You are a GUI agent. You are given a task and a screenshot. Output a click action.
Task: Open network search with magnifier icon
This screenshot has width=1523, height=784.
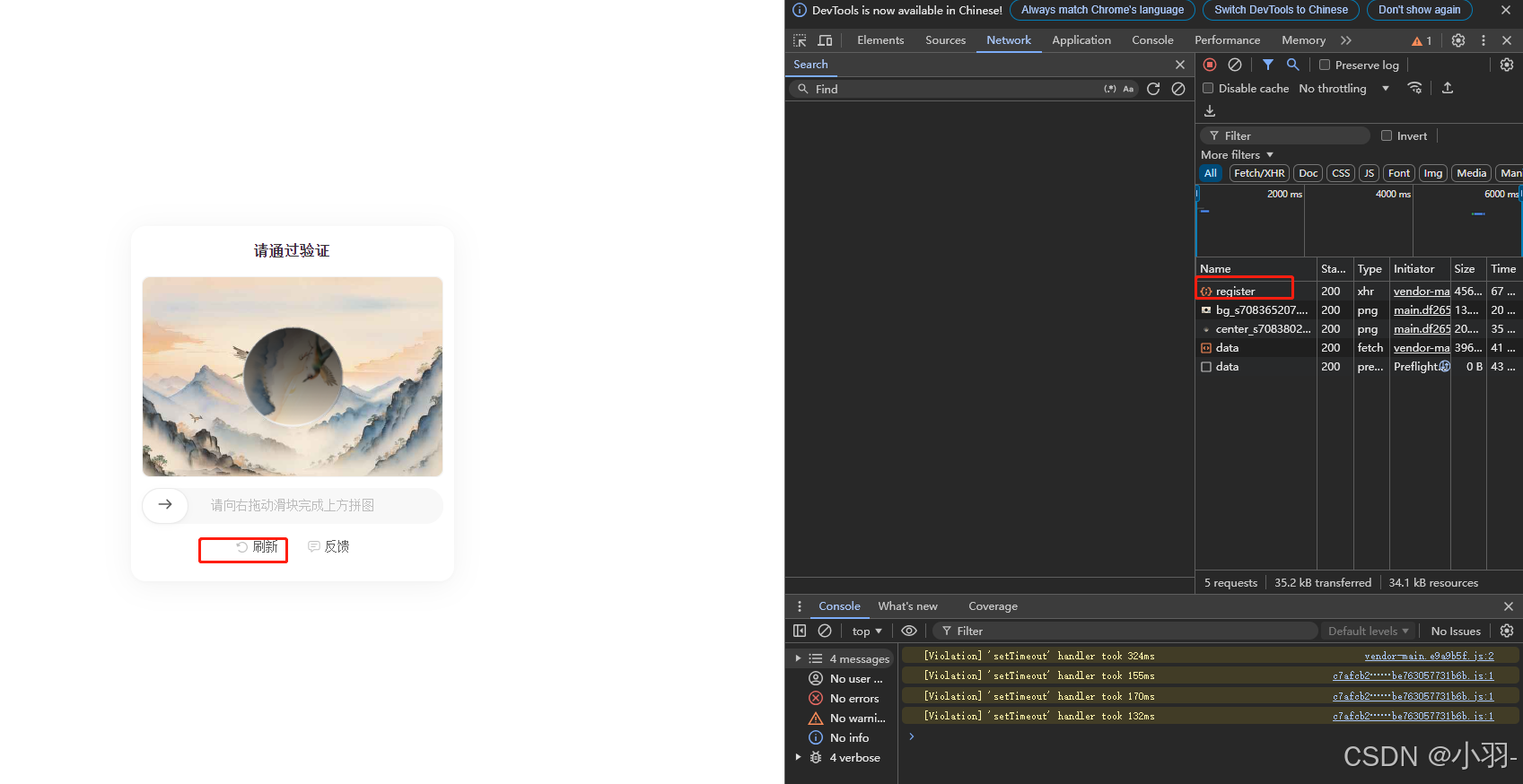1293,65
